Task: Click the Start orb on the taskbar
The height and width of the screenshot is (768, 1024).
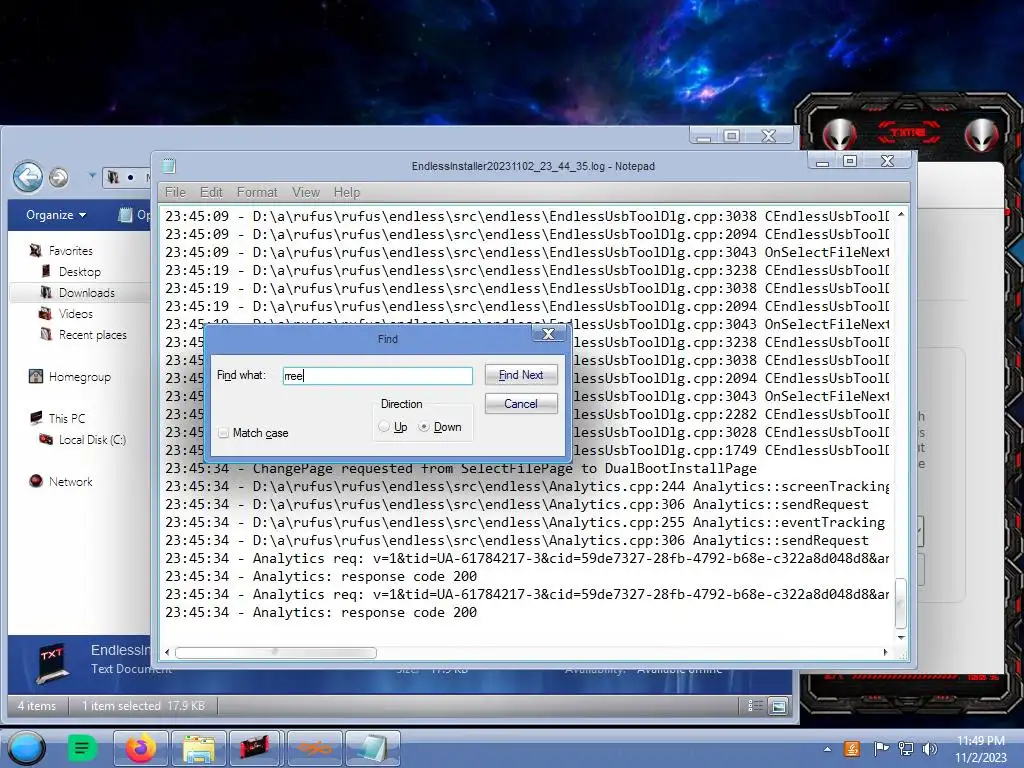Action: tap(26, 748)
